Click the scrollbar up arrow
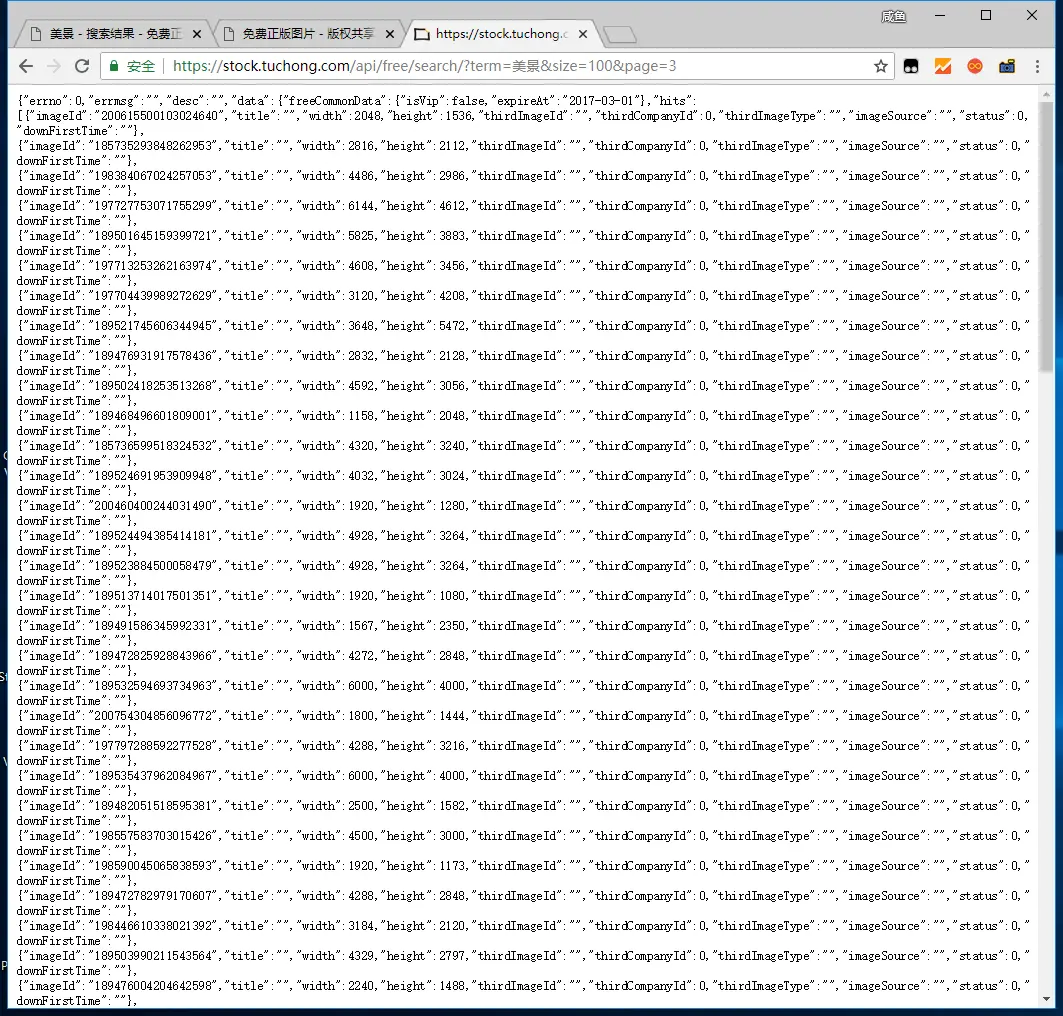 [x=1047, y=94]
